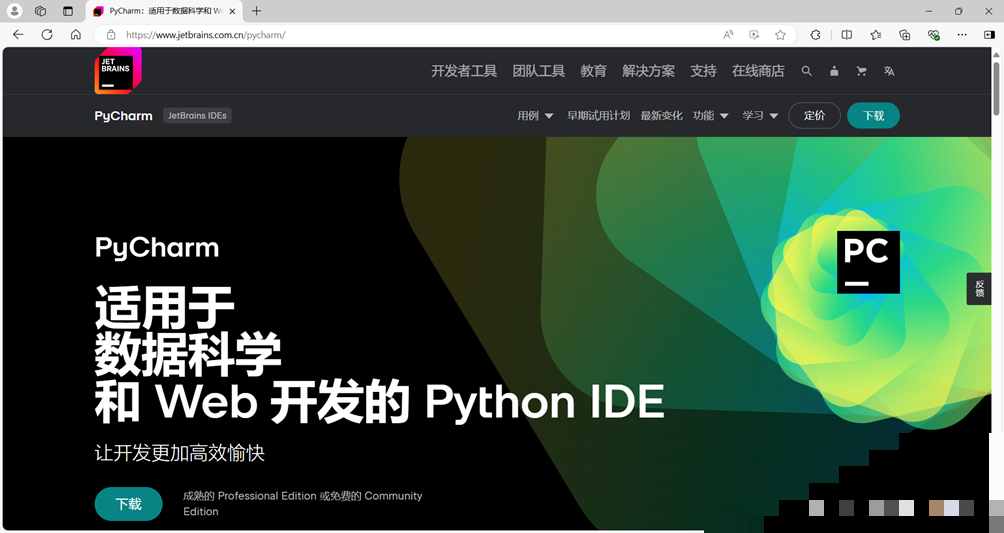Go to browser Home icon

76,35
